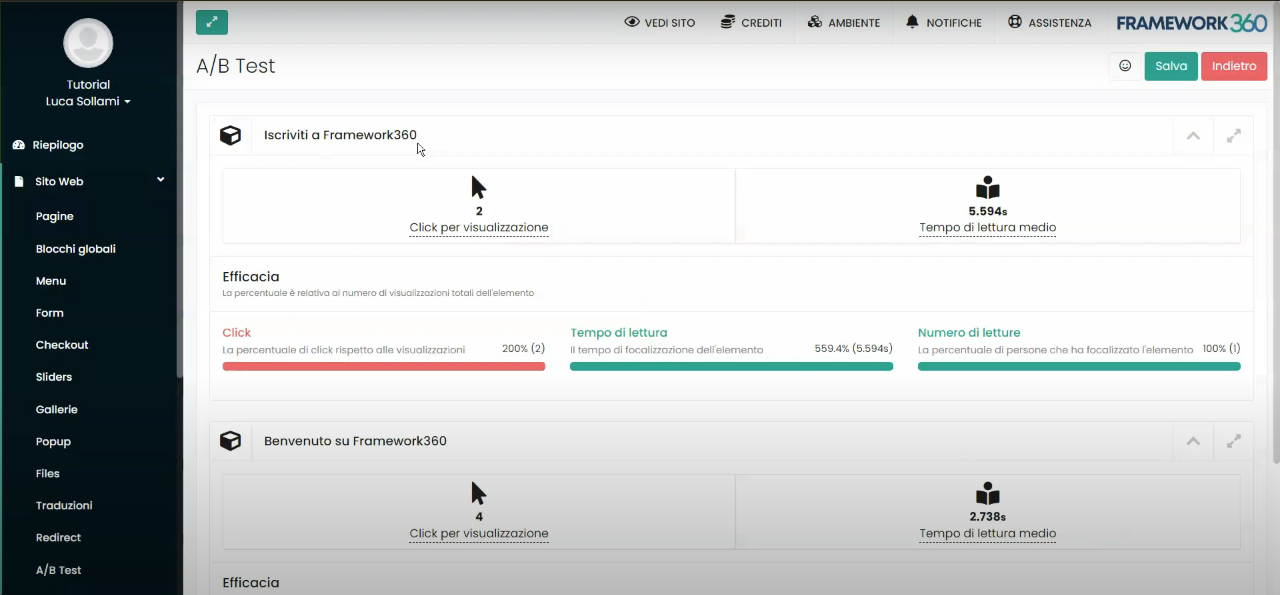
Task: Click "Tempo di lettura medio" in Iscriviti card
Action: click(988, 228)
